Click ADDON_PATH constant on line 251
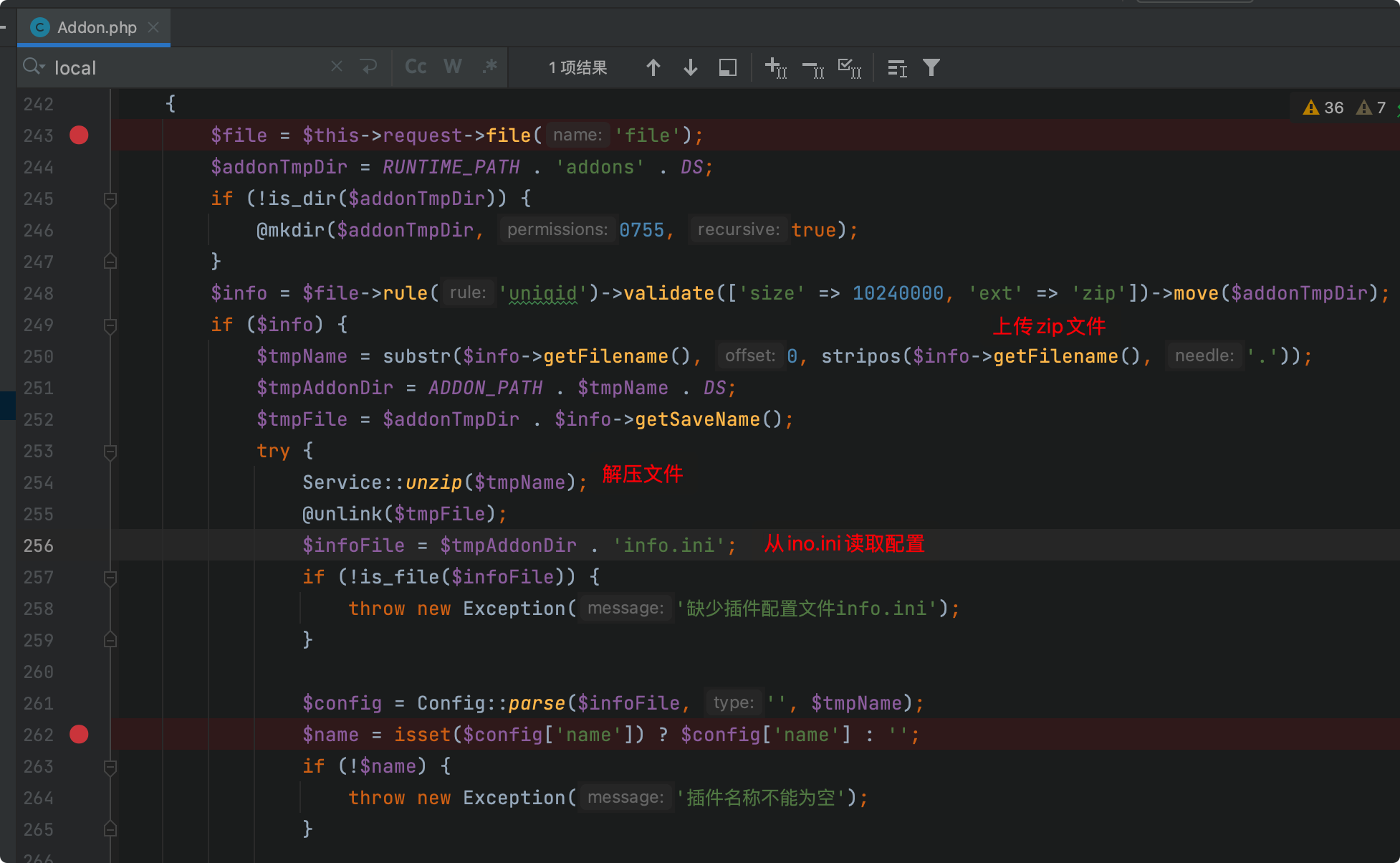 click(485, 388)
